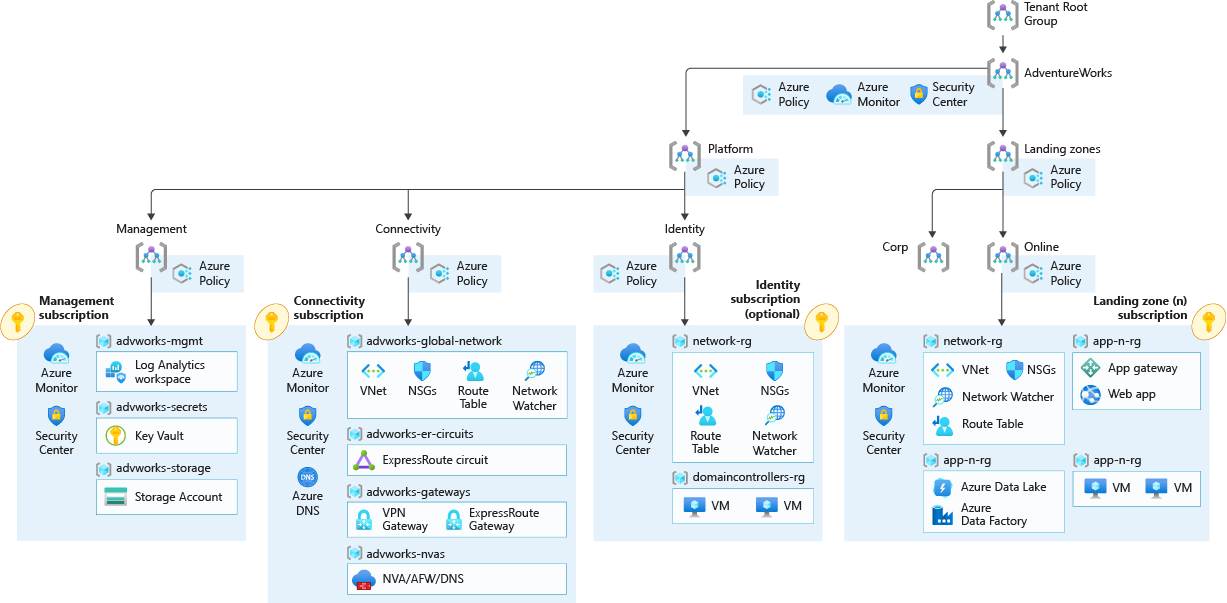This screenshot has width=1227, height=603.
Task: Click the Key Vault icon
Action: click(x=116, y=436)
